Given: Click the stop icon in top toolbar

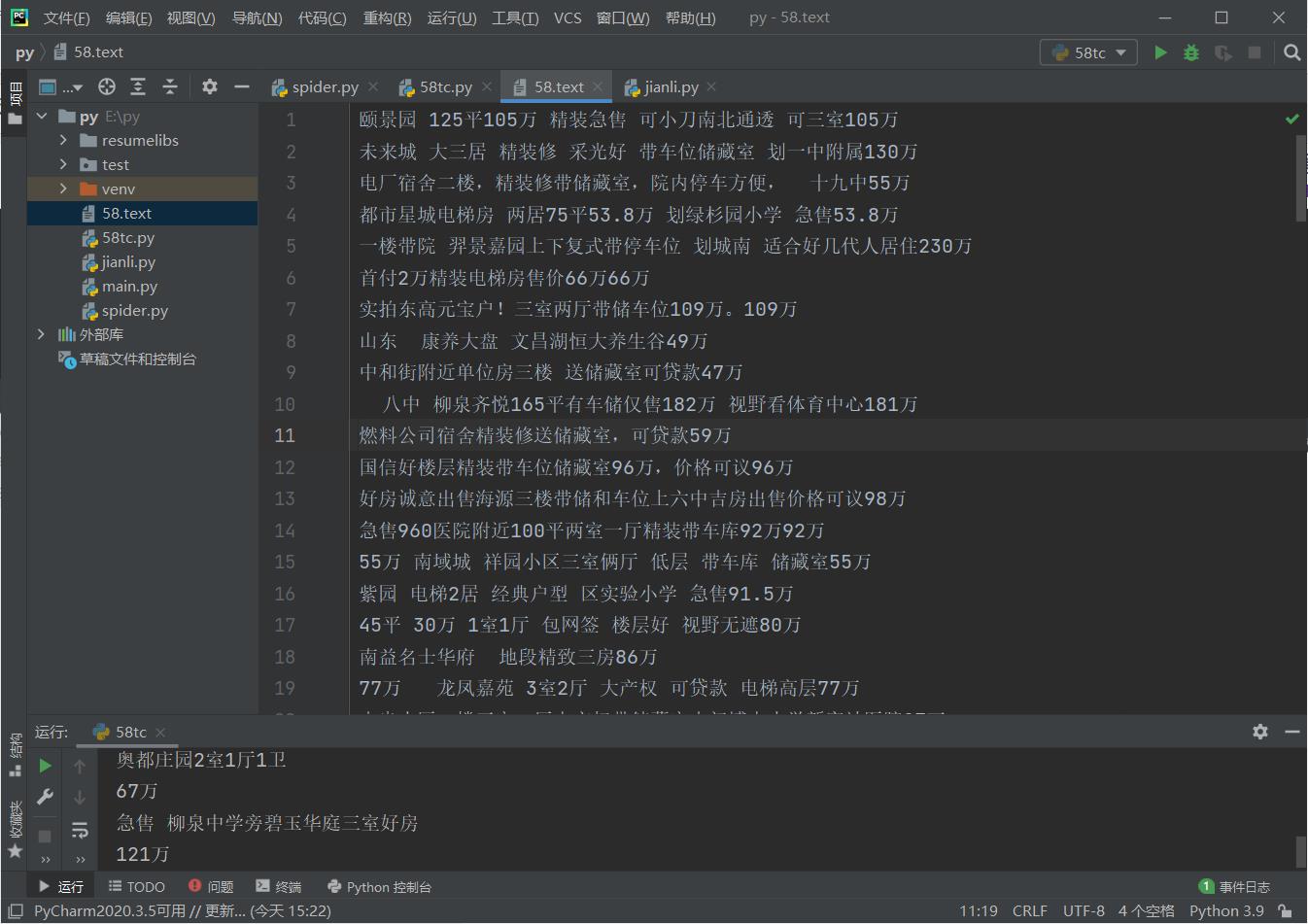Looking at the screenshot, I should point(1255,52).
